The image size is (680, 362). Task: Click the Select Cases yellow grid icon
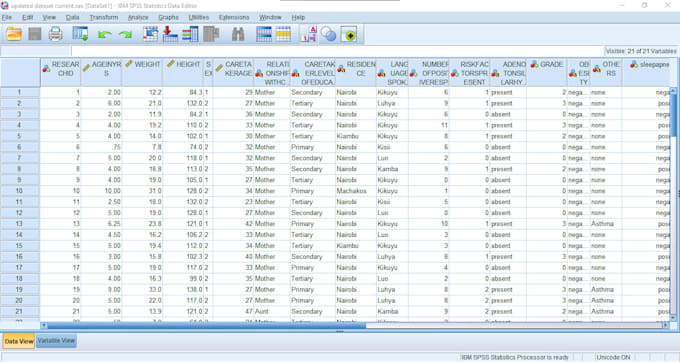coord(283,34)
